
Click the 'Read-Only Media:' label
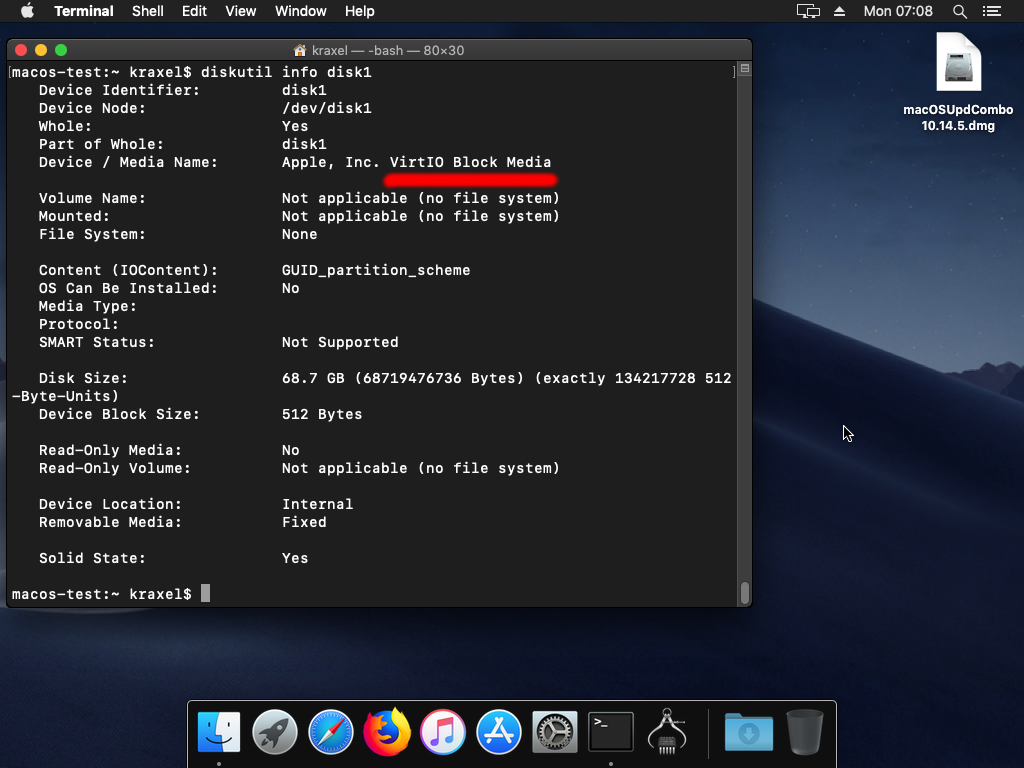coord(110,451)
